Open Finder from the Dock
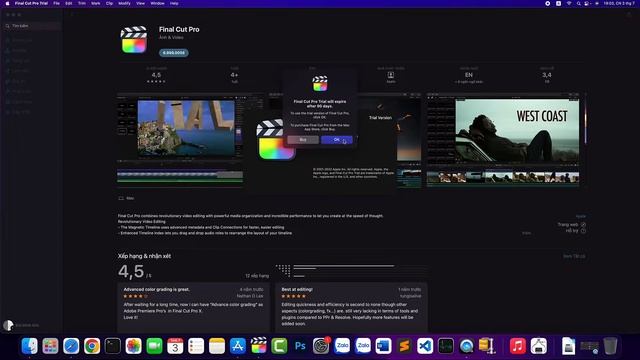This screenshot has height=360, width=640. pyautogui.click(x=29, y=346)
